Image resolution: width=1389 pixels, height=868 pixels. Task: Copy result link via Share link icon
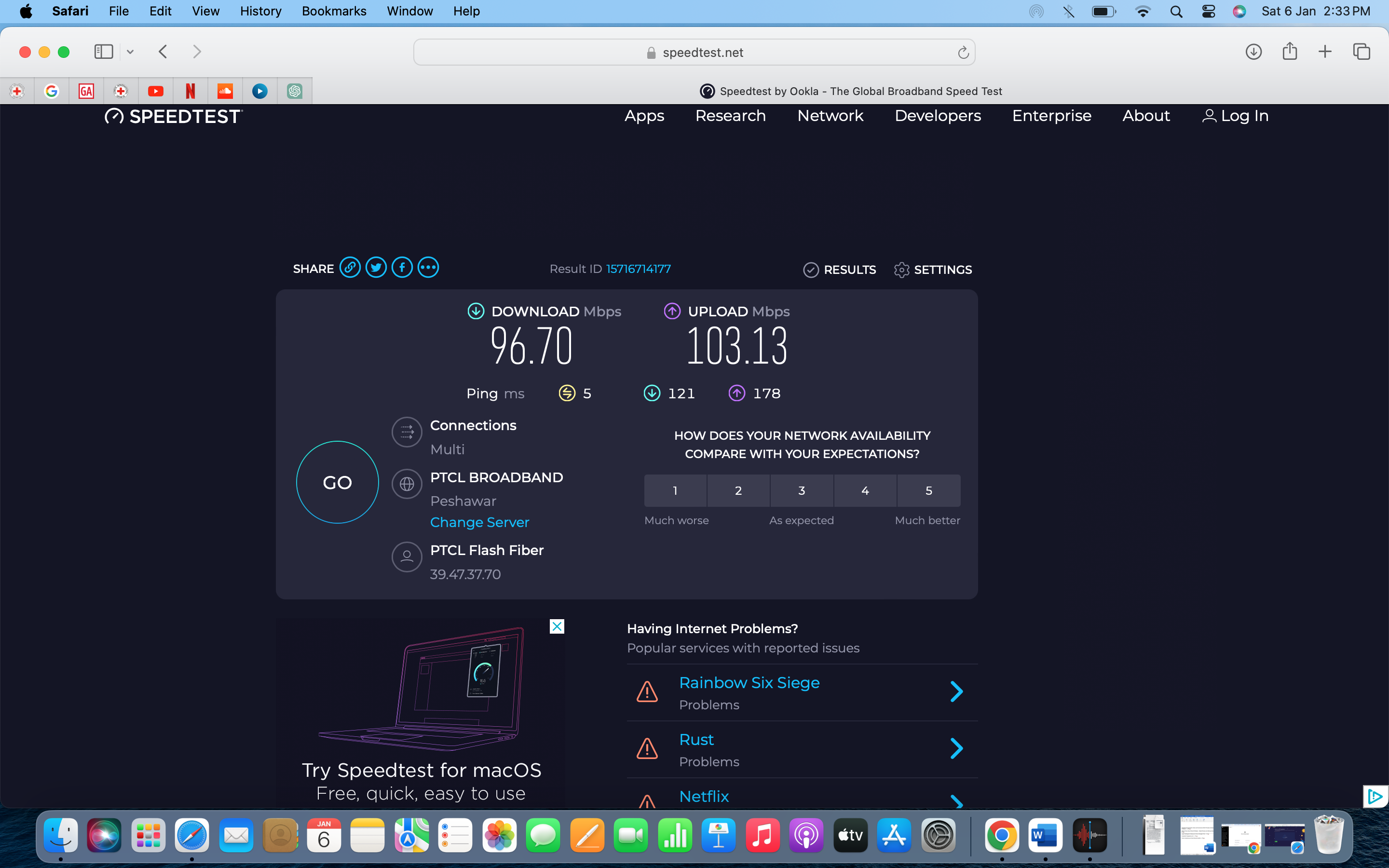tap(350, 268)
